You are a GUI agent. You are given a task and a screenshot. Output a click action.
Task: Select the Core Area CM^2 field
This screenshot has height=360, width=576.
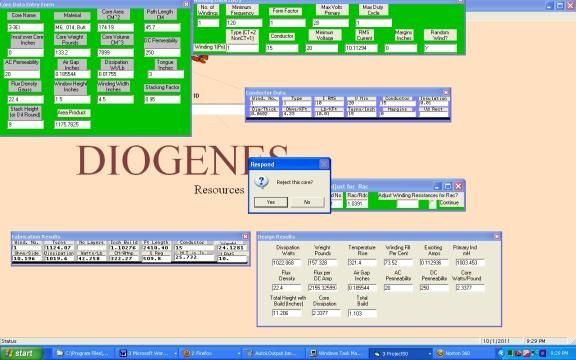point(115,28)
